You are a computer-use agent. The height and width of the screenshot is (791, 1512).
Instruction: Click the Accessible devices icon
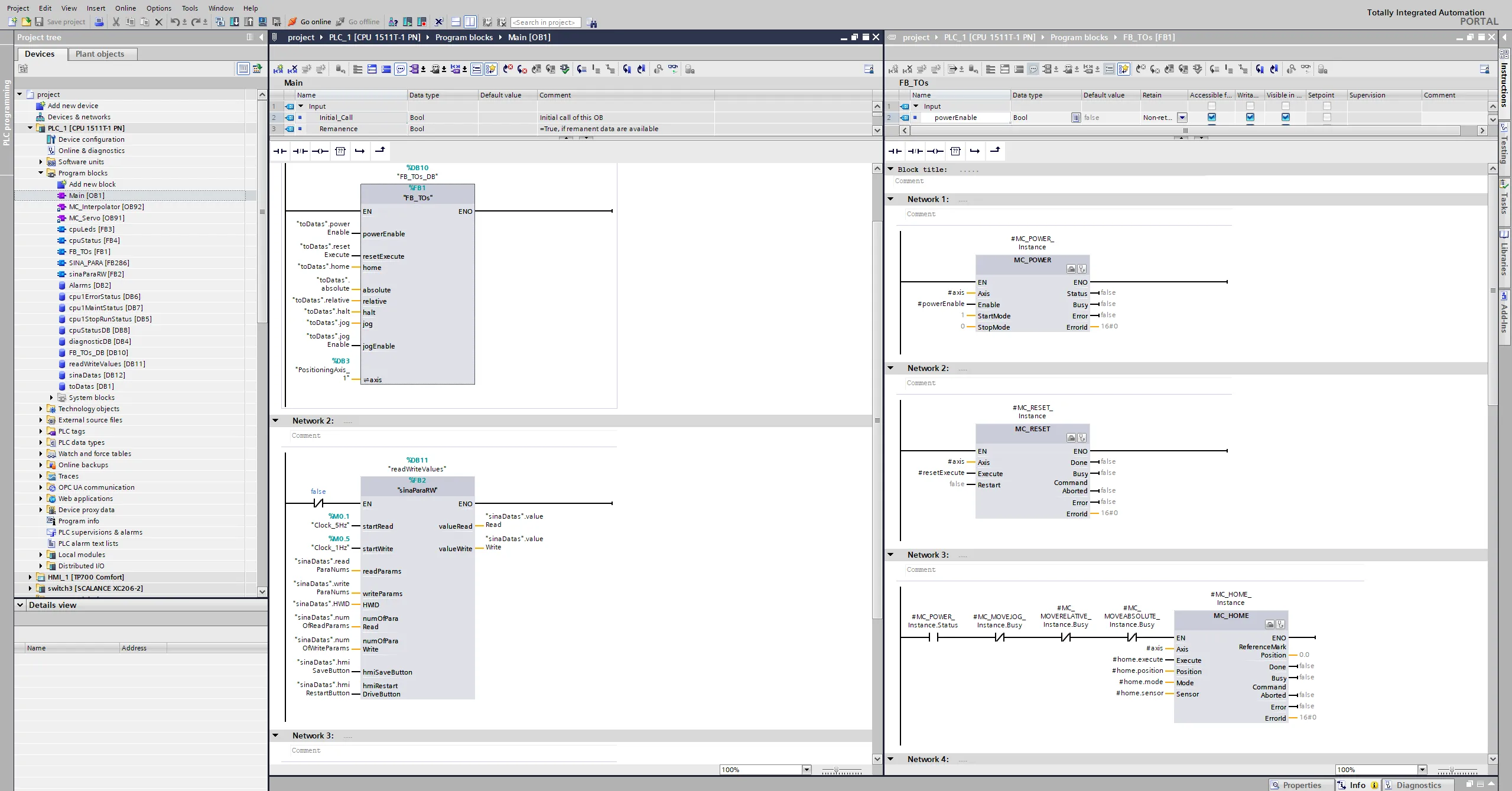coord(393,22)
